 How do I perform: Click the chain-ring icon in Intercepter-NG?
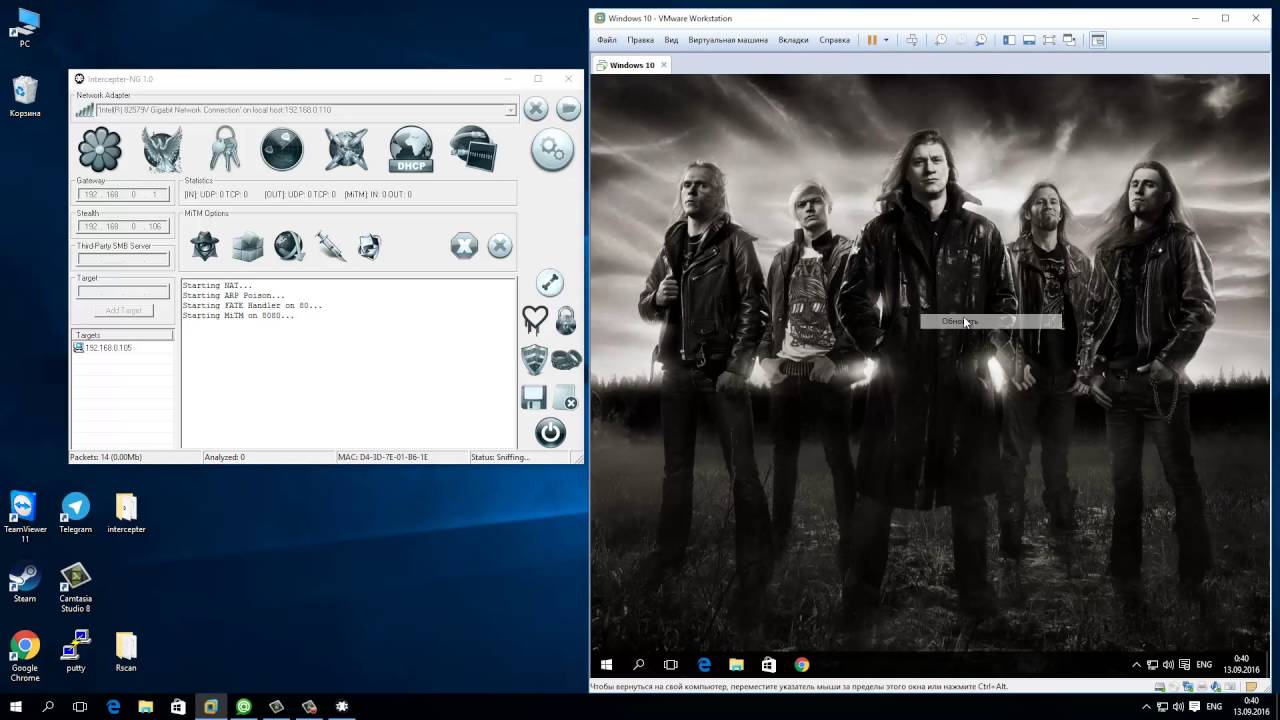click(566, 359)
